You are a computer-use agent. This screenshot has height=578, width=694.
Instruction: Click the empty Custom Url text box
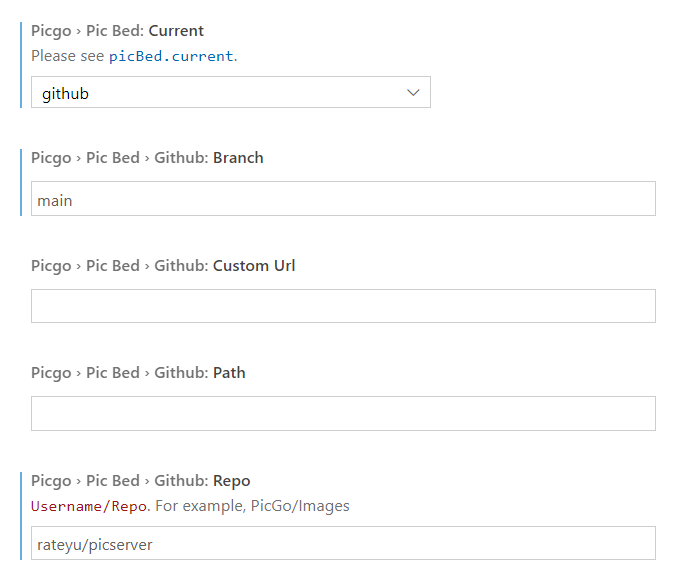pyautogui.click(x=343, y=306)
